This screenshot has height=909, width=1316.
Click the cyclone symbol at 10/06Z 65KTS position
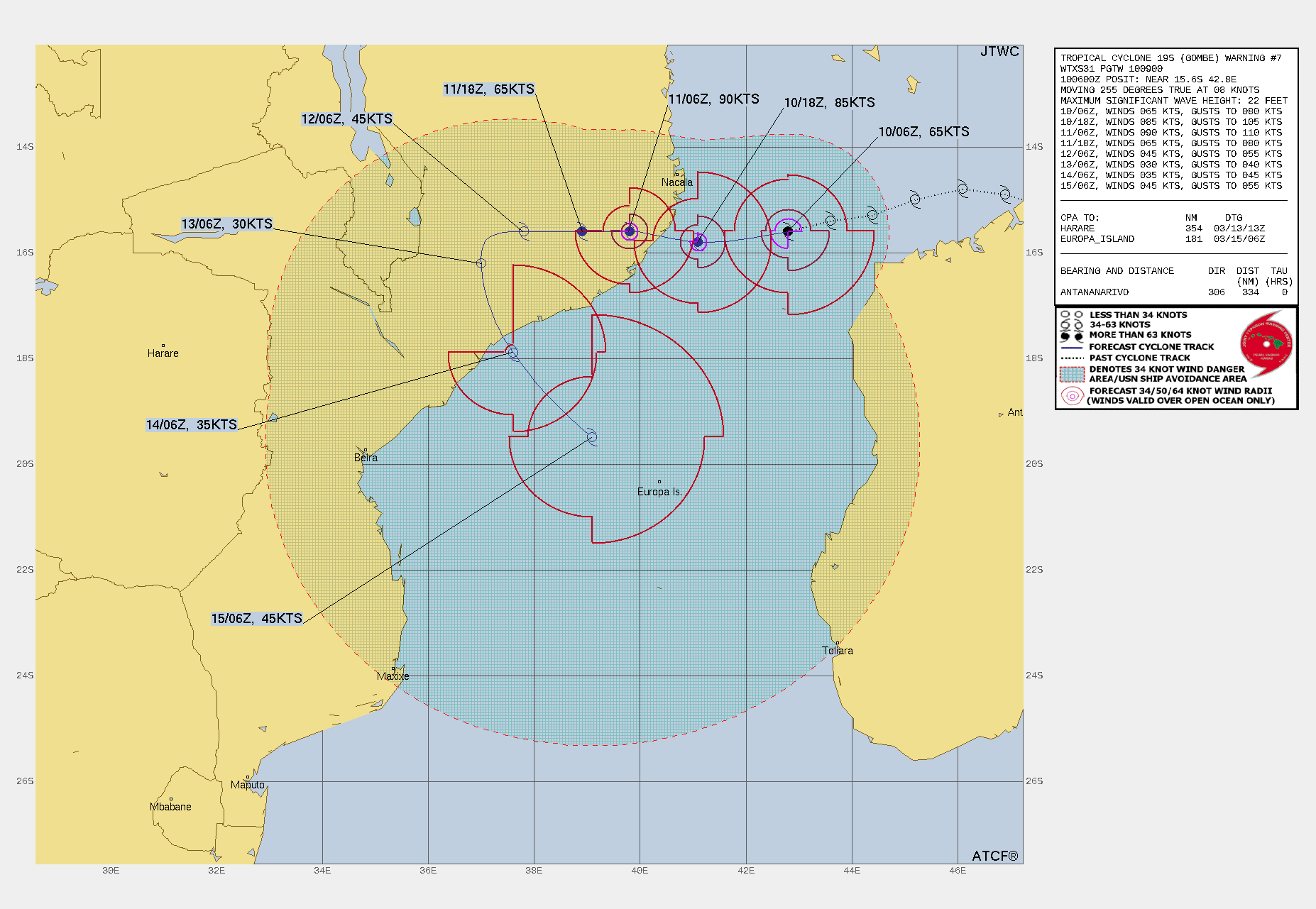click(x=787, y=231)
